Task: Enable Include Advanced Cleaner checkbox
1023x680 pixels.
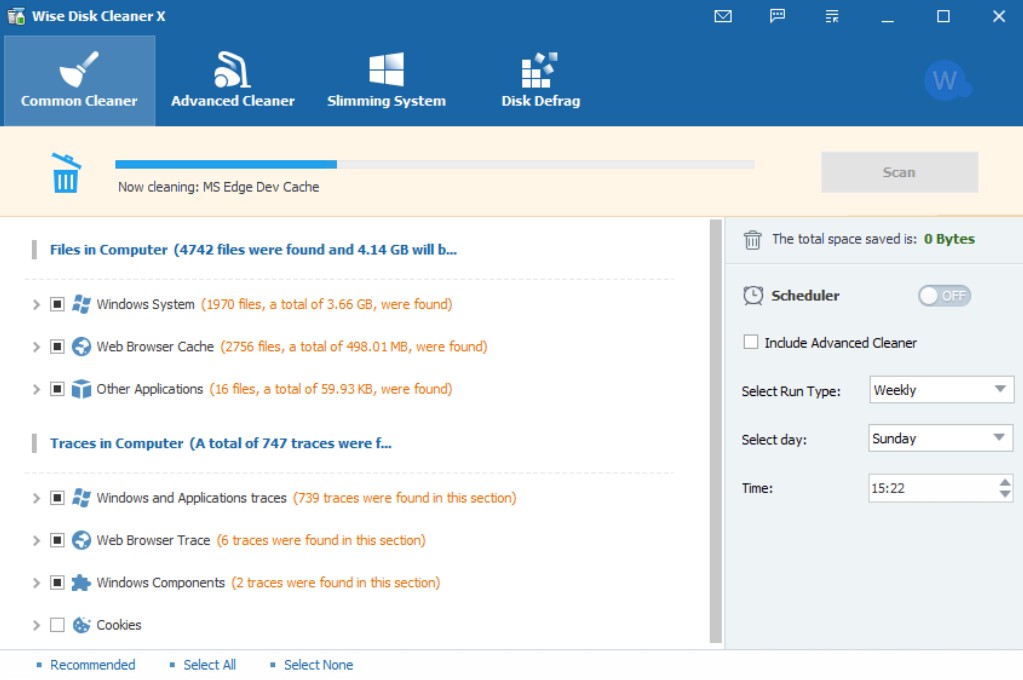Action: tap(751, 342)
